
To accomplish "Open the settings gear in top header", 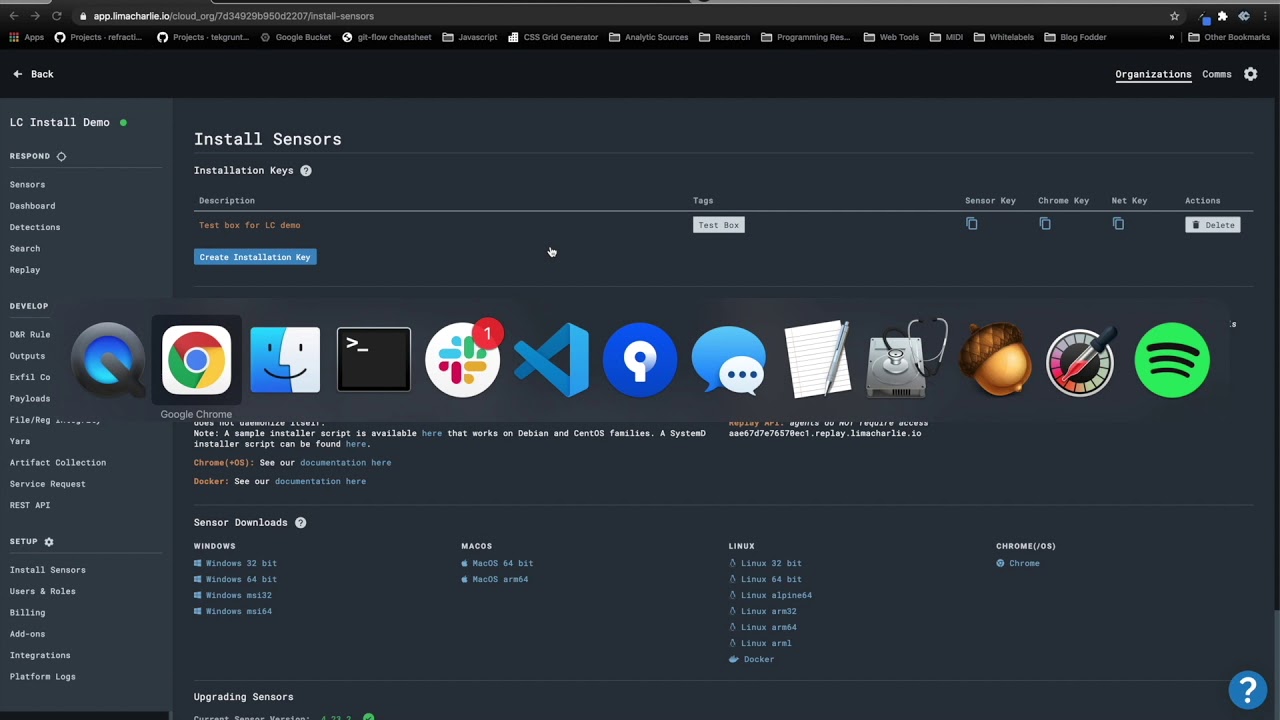I will 1250,74.
